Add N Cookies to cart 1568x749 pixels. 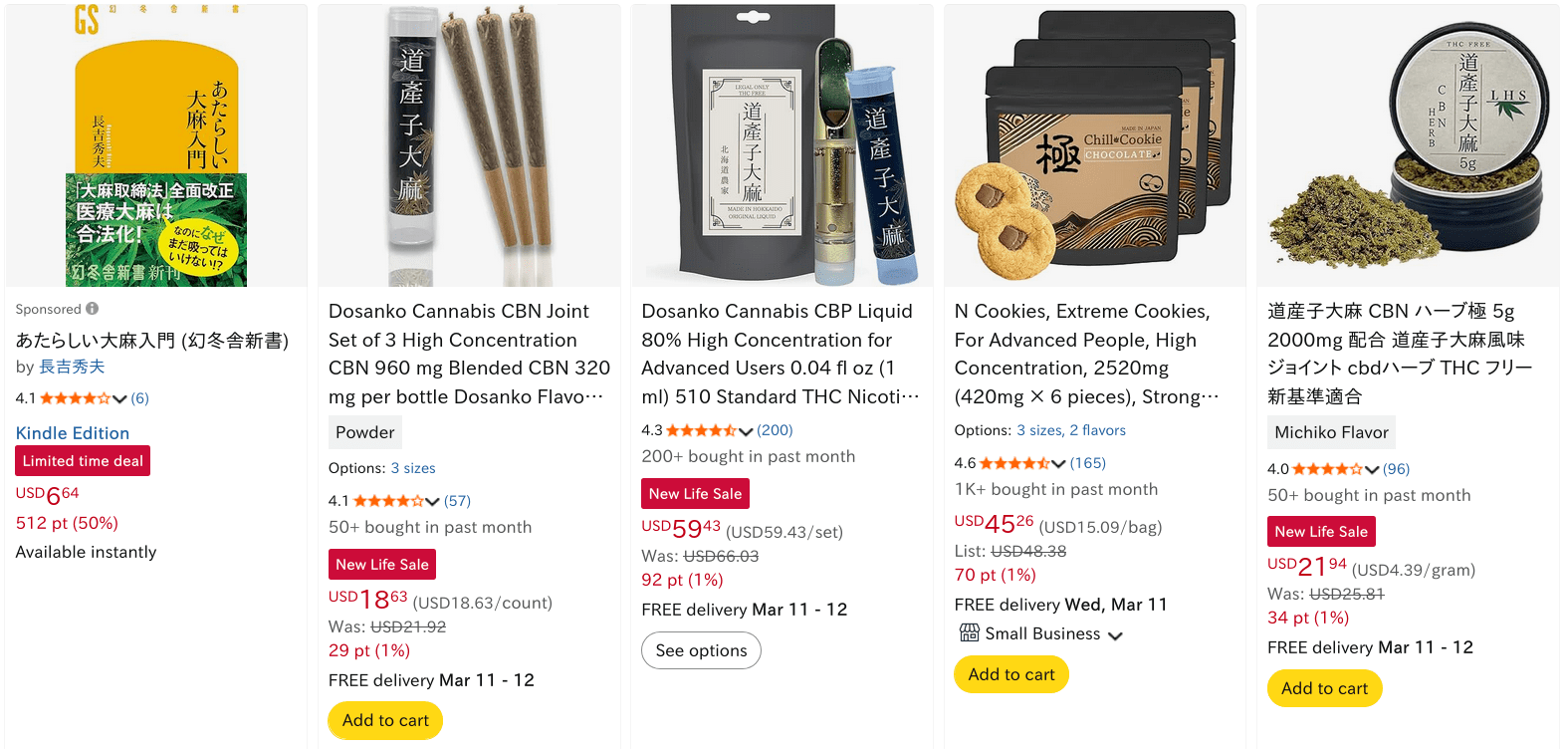[1010, 674]
